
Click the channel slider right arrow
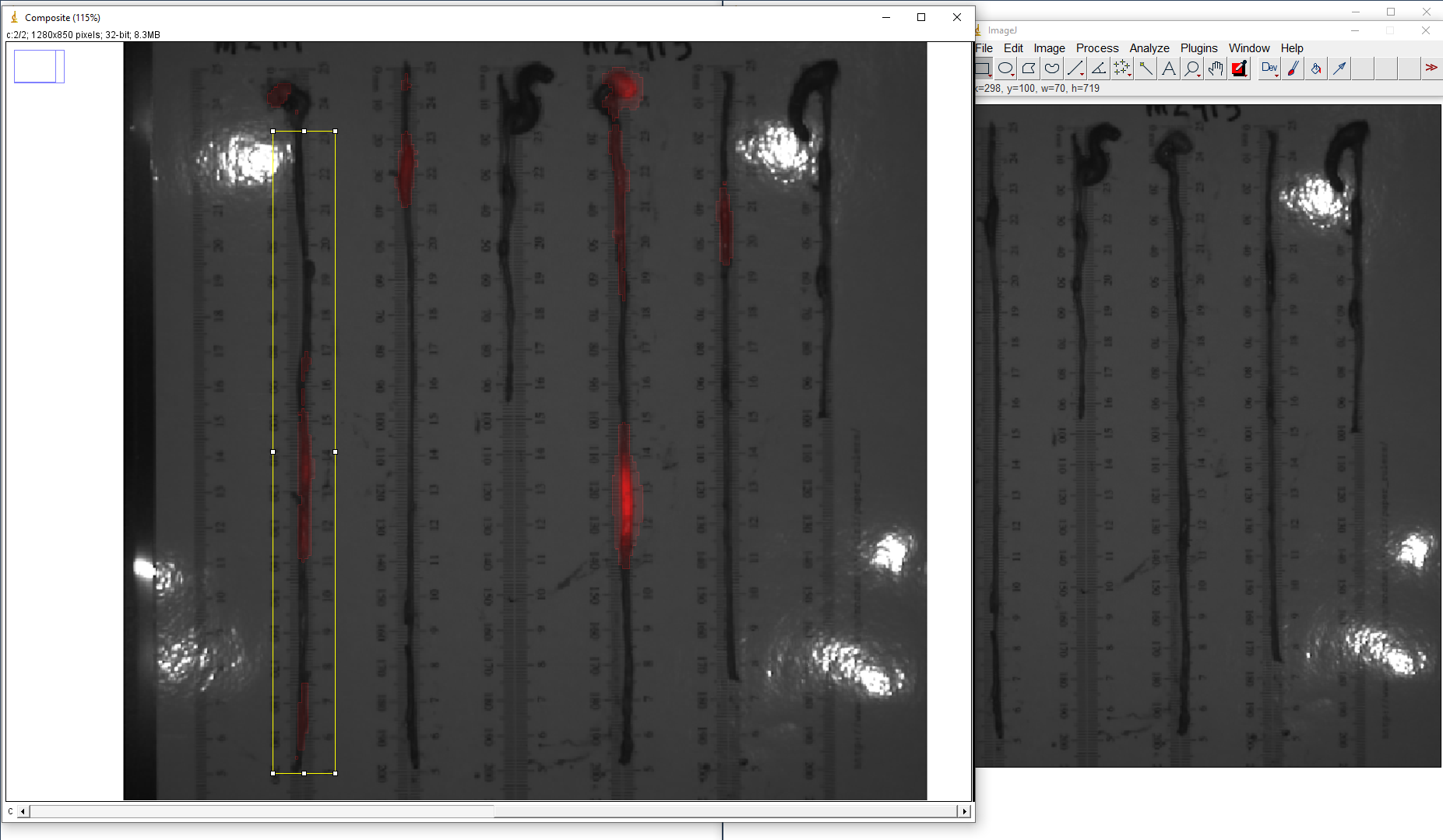(x=965, y=811)
